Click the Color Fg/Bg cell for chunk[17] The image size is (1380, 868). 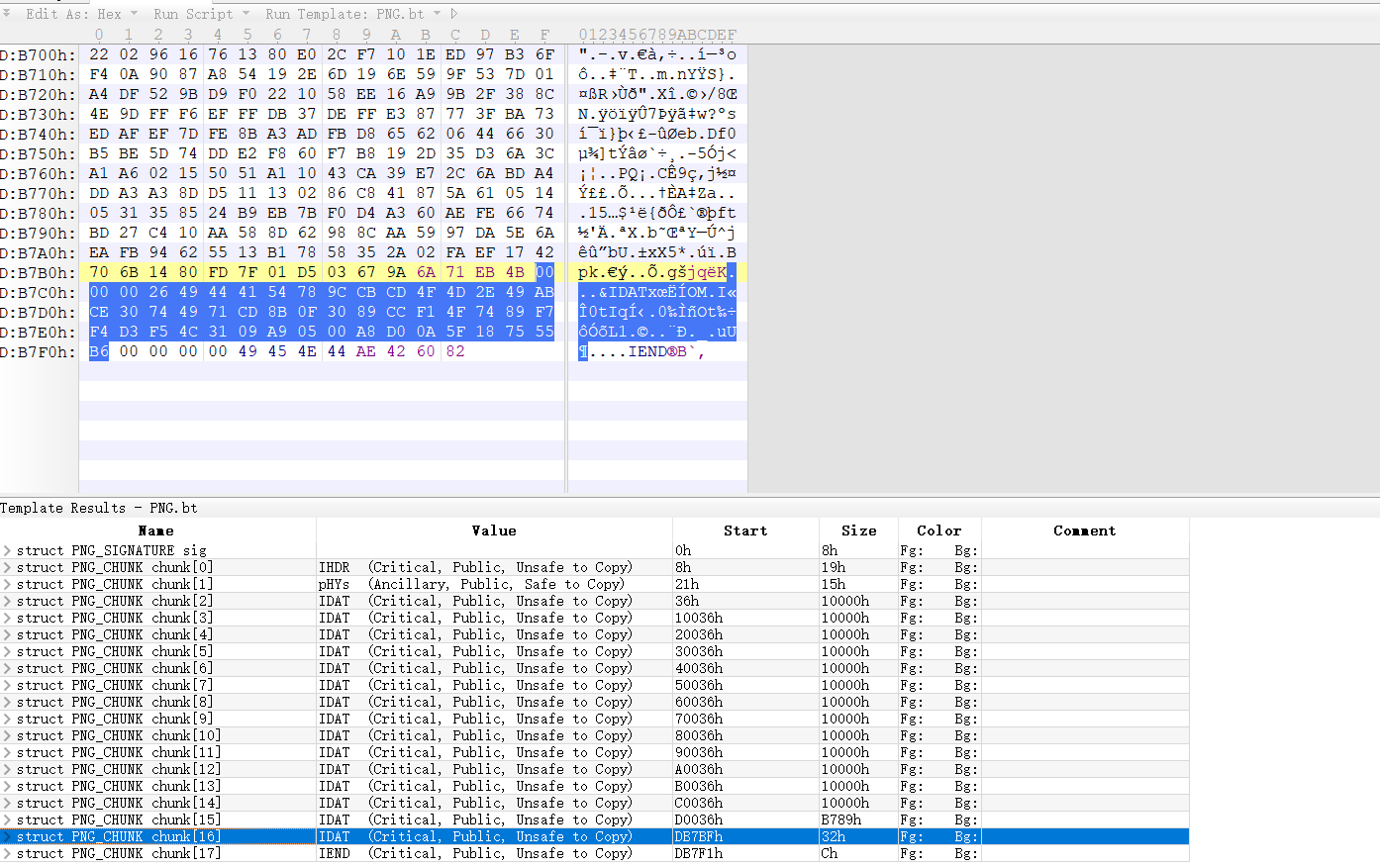tap(938, 854)
